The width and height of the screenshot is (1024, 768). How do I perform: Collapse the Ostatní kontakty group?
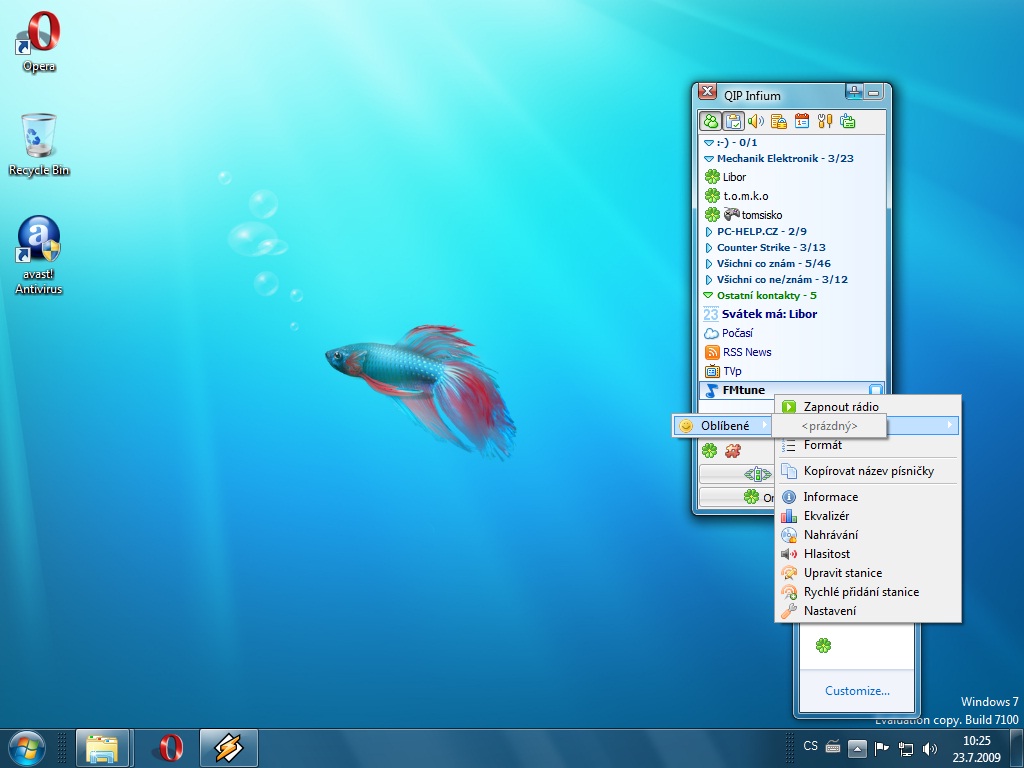tap(709, 296)
